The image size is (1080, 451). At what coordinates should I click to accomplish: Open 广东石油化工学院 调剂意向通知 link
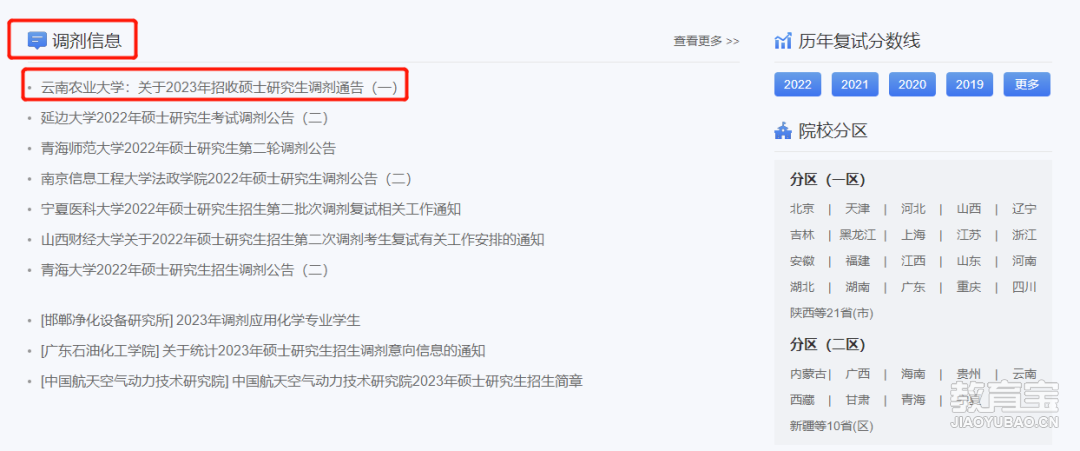pos(263,350)
